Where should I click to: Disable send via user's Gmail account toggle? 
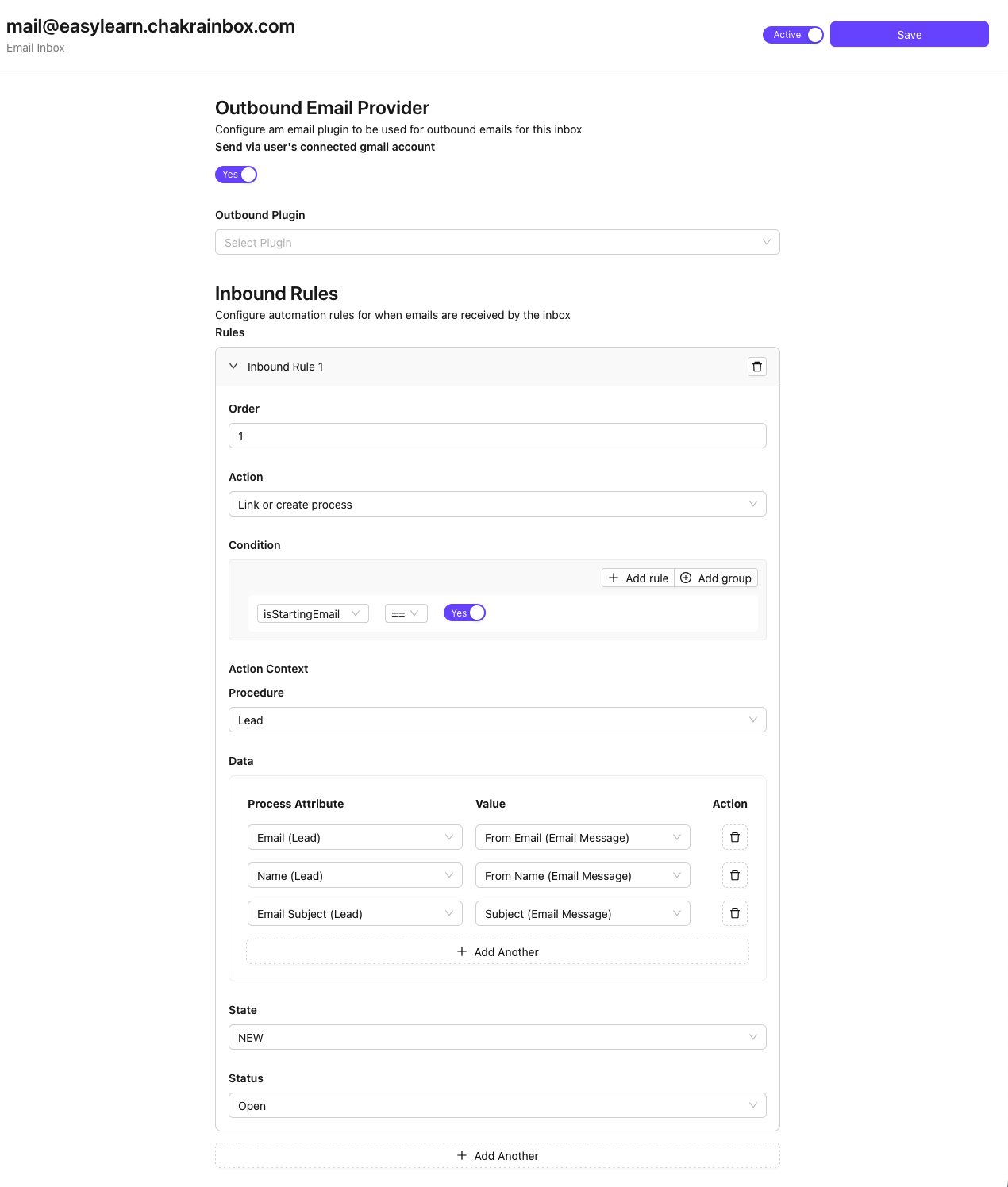click(236, 175)
